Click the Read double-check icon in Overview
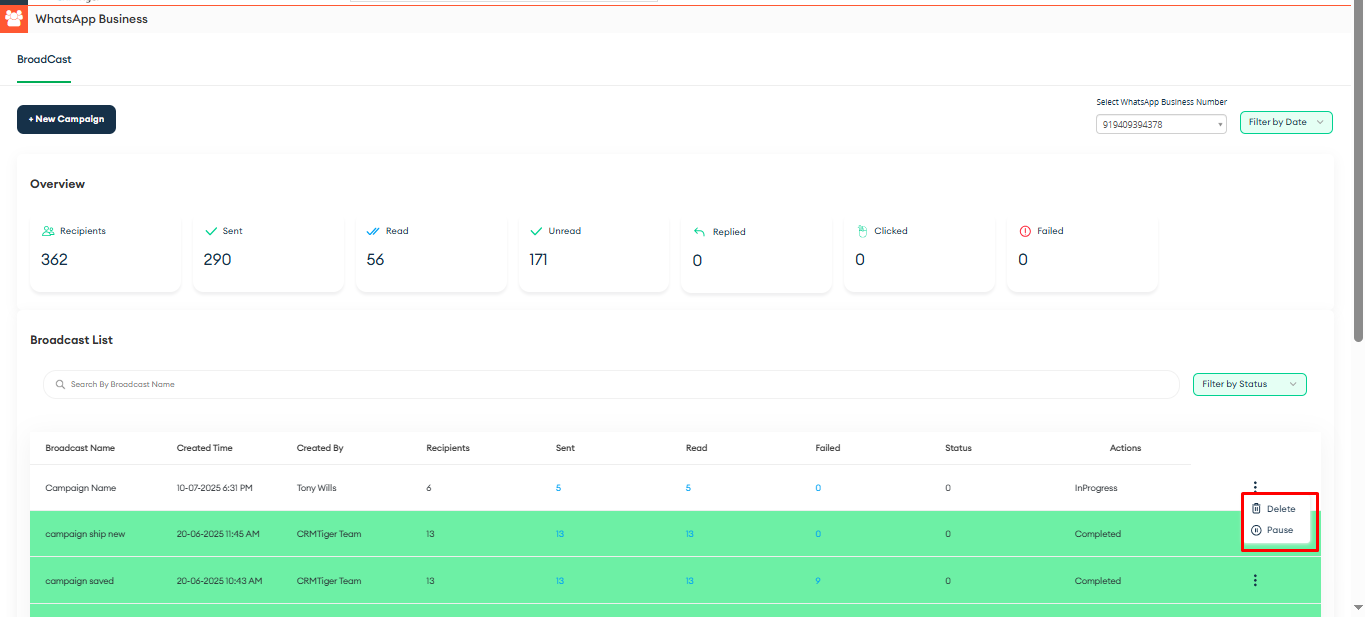This screenshot has height=617, width=1365. [374, 231]
